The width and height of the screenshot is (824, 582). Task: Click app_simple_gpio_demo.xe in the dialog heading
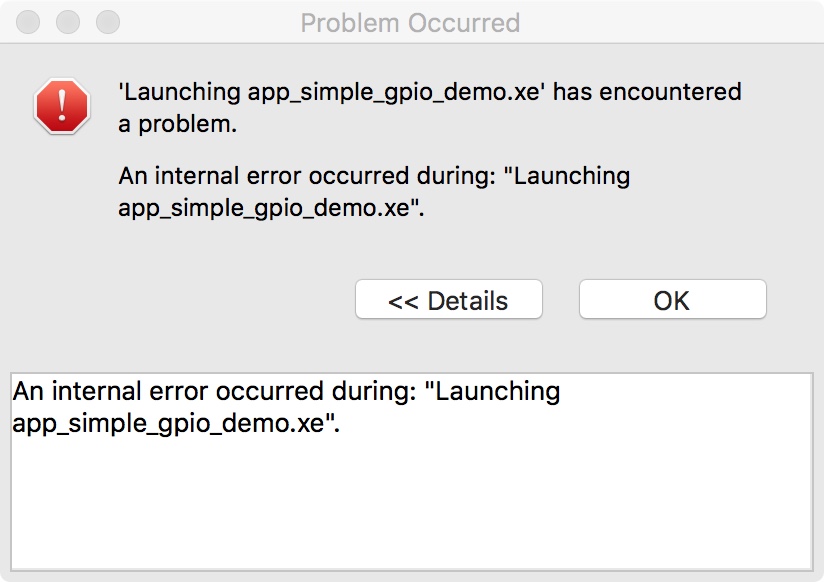tap(394, 93)
